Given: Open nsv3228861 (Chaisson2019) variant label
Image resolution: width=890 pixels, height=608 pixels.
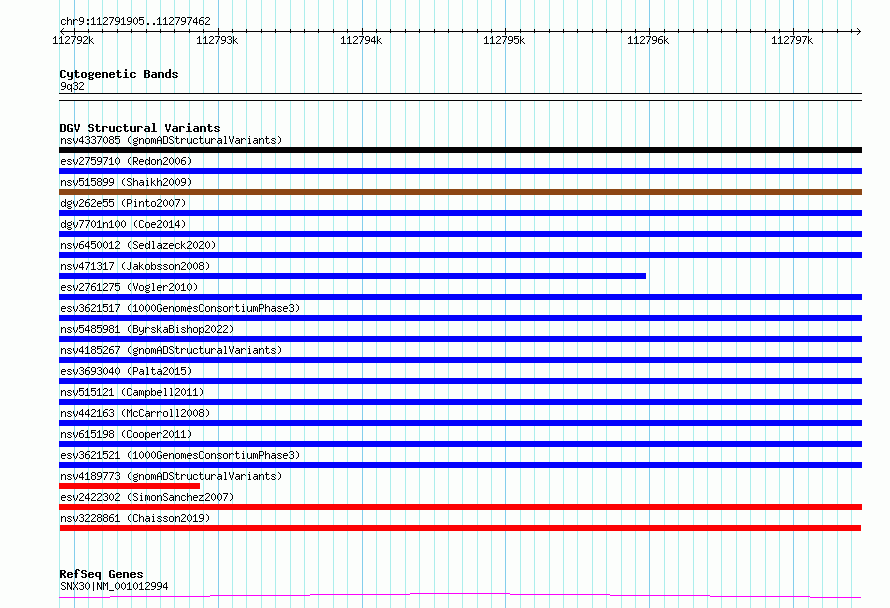Looking at the screenshot, I should click(x=135, y=518).
